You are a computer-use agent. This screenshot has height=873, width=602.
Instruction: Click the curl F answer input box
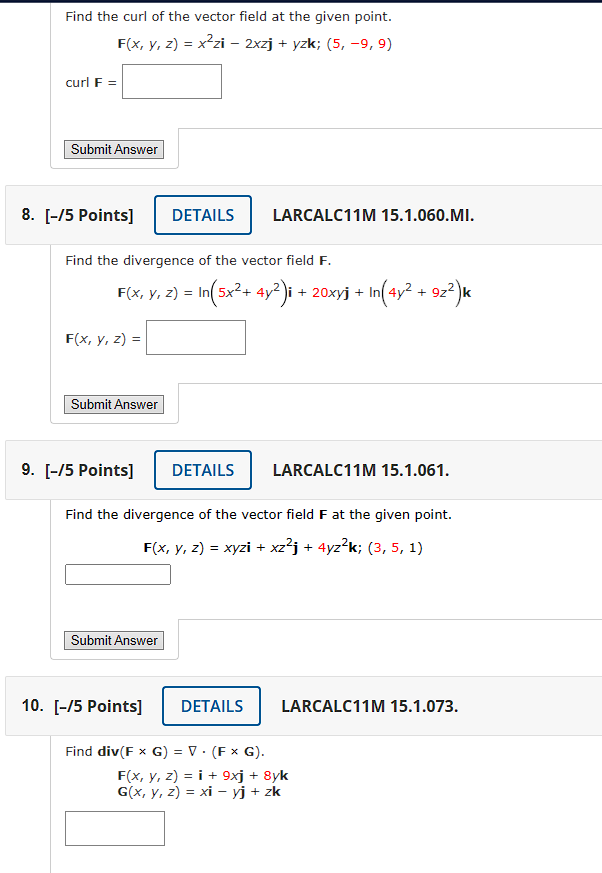click(171, 81)
